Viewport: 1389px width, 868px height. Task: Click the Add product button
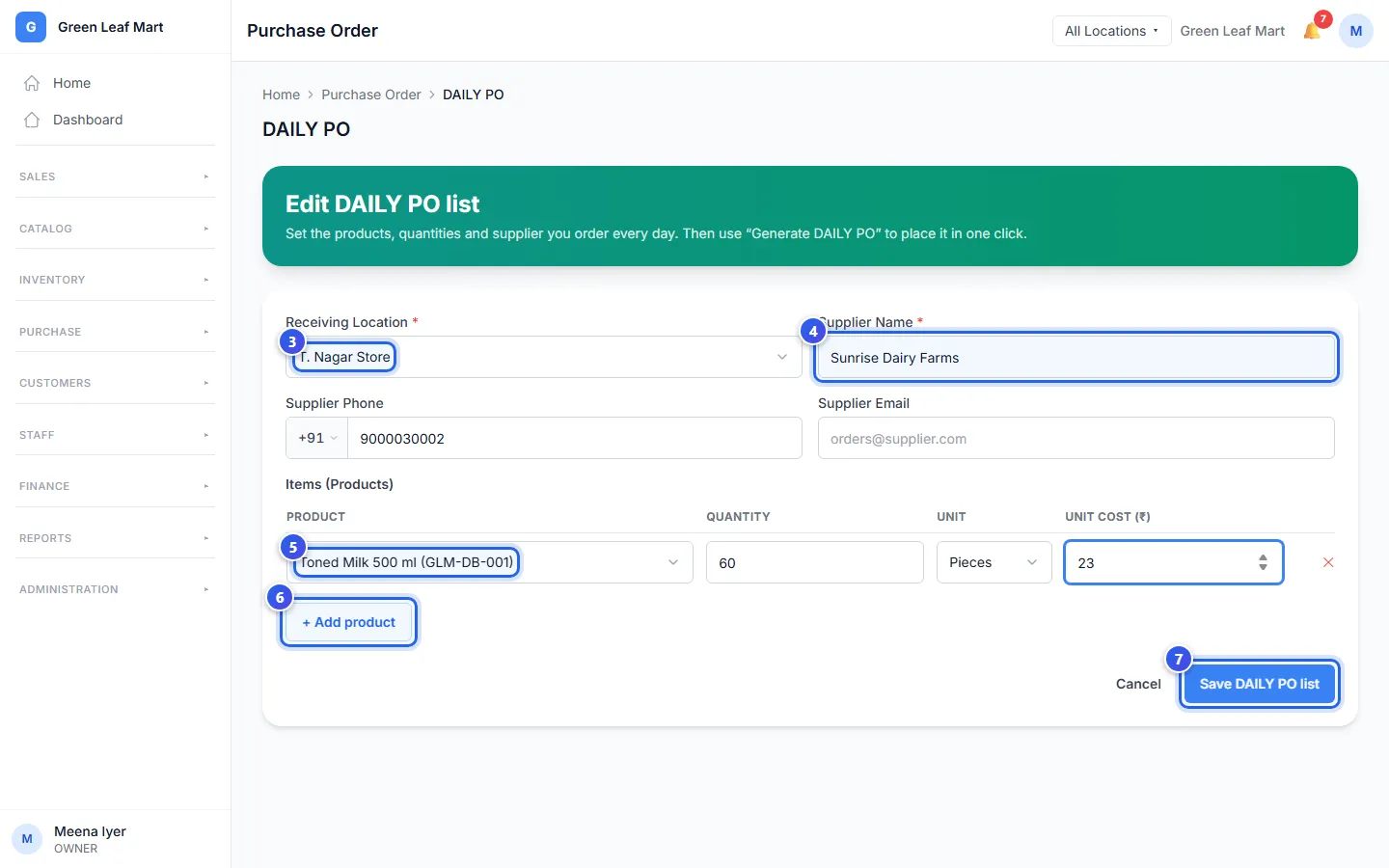coord(349,622)
